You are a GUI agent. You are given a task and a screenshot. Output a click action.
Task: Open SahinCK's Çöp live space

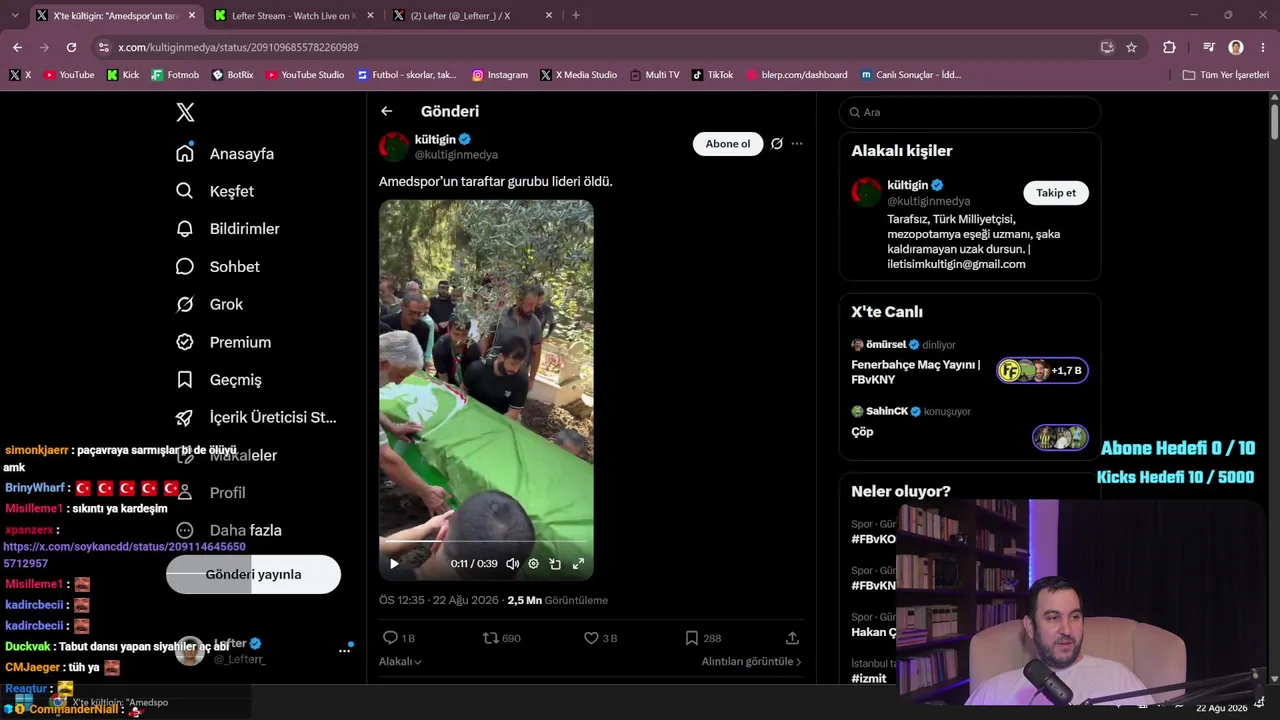click(969, 428)
